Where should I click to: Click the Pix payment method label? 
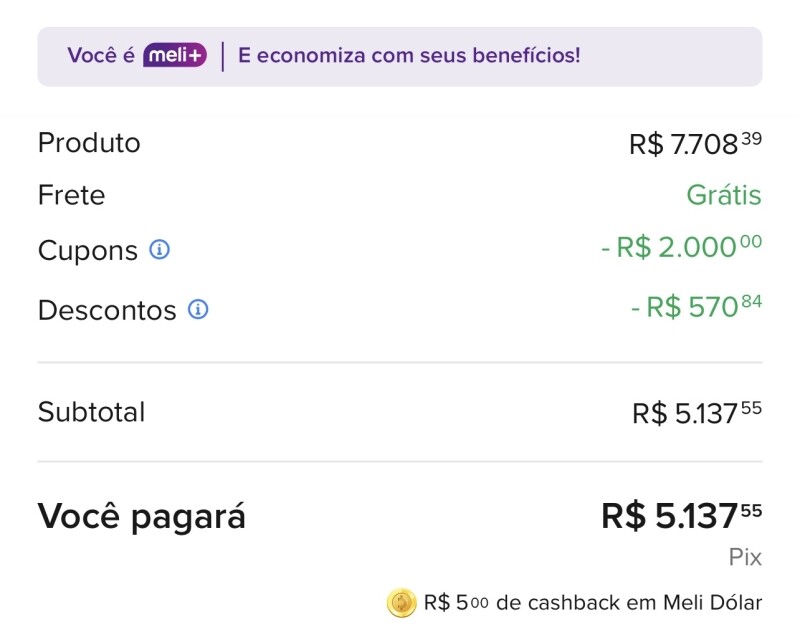tap(745, 558)
